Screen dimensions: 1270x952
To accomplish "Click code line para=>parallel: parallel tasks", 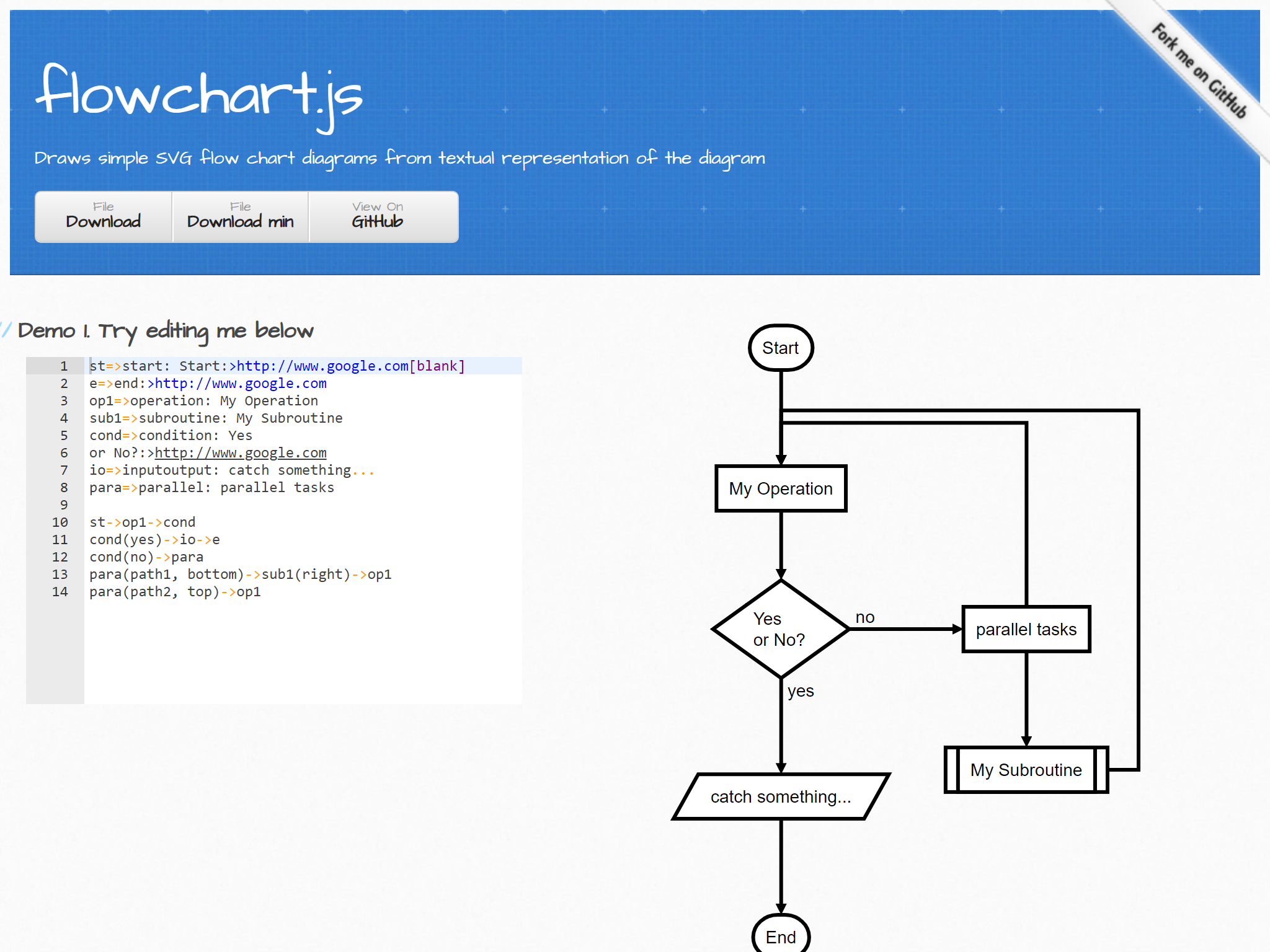I will click(x=211, y=487).
